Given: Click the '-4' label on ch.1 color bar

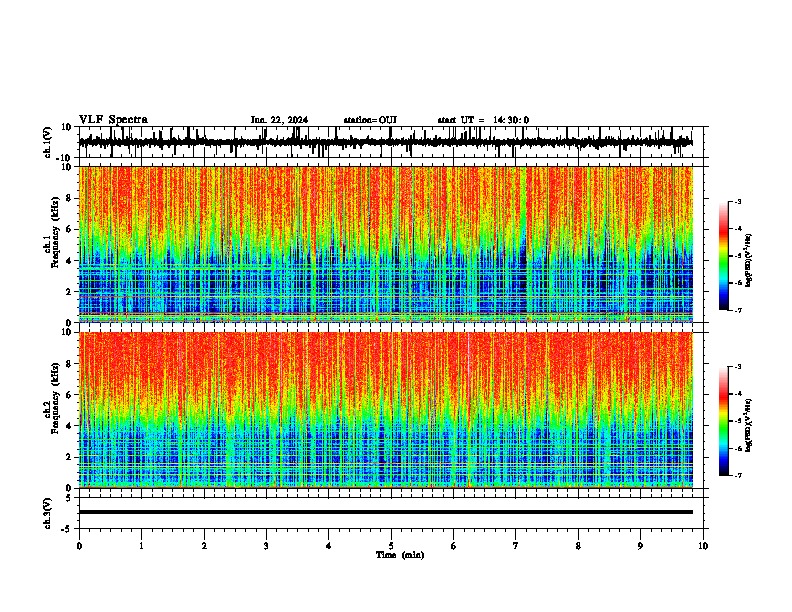Looking at the screenshot, I should pos(737,229).
